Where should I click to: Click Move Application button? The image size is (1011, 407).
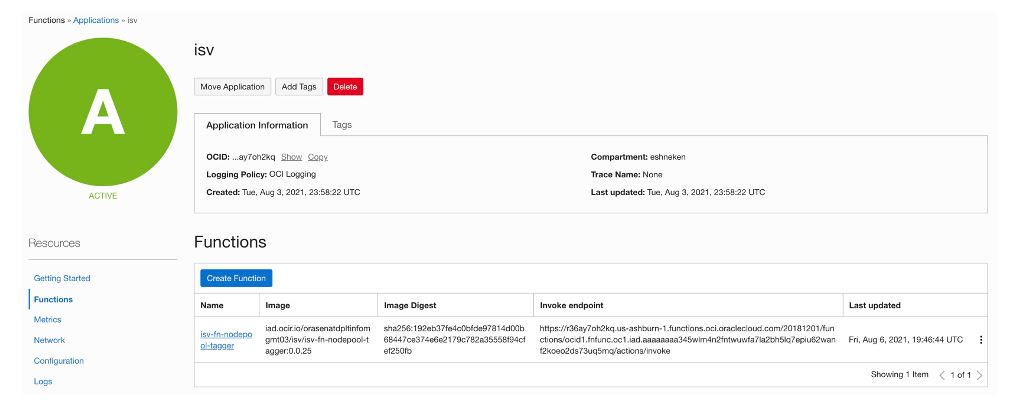233,87
